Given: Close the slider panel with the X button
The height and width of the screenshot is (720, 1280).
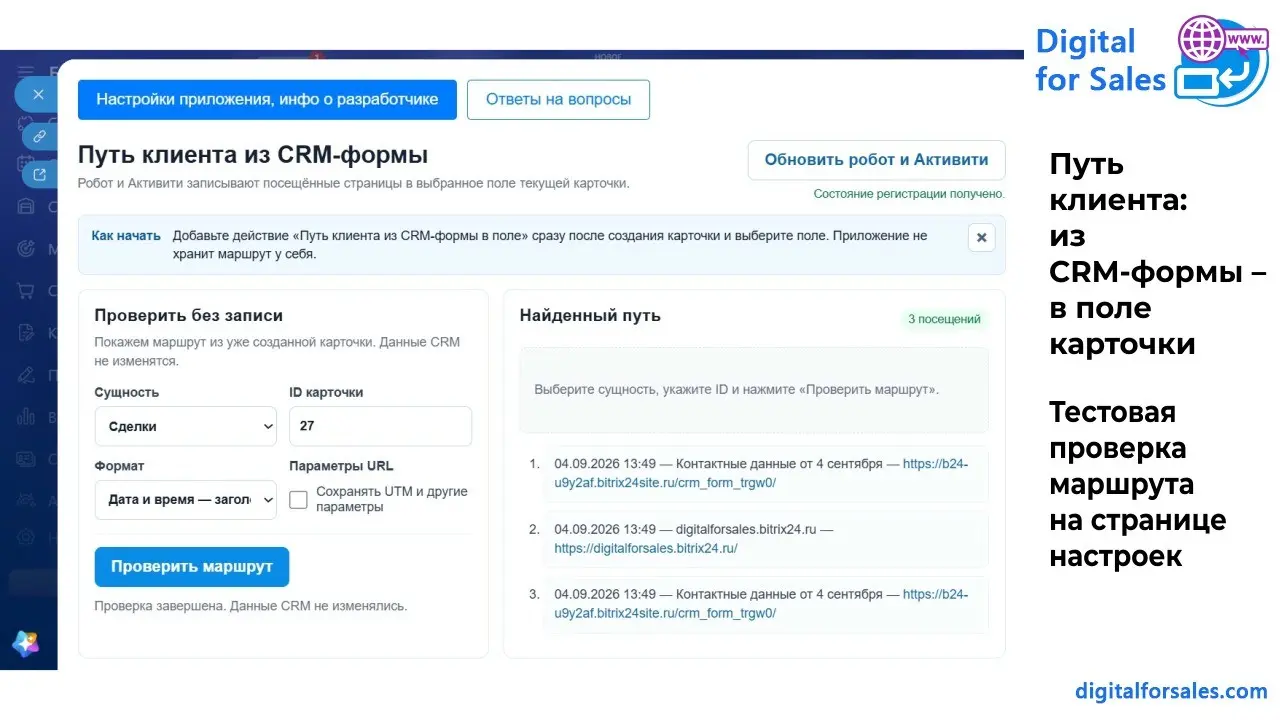Looking at the screenshot, I should 38,95.
